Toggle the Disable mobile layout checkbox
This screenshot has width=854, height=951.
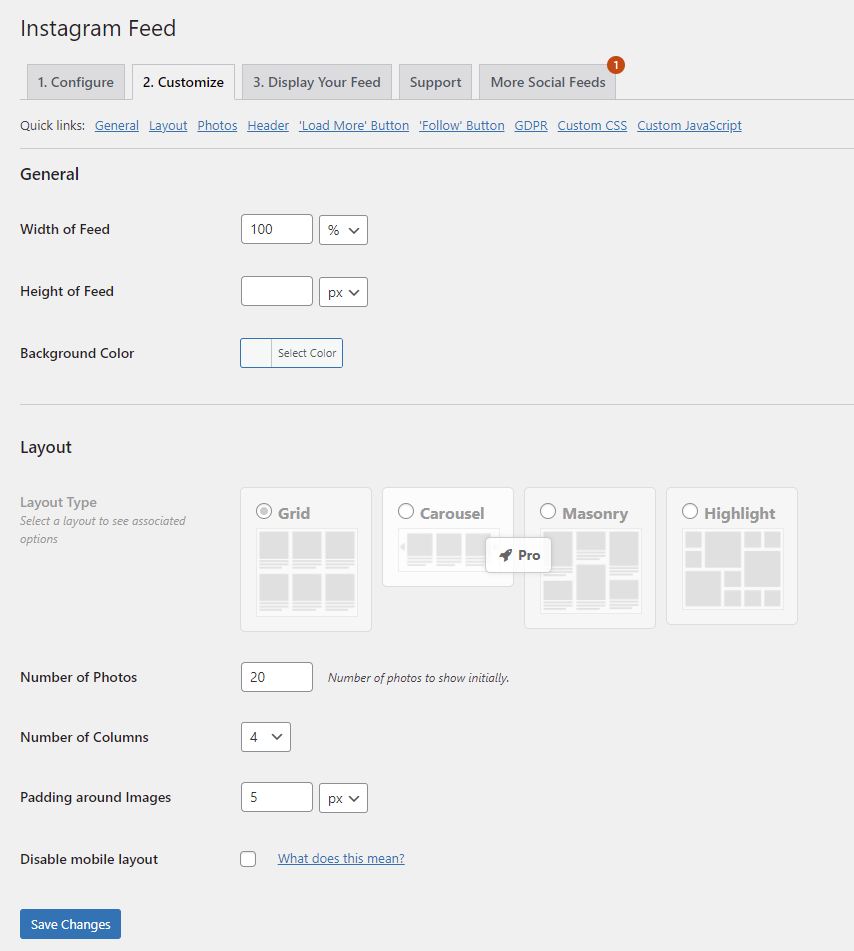tap(248, 859)
